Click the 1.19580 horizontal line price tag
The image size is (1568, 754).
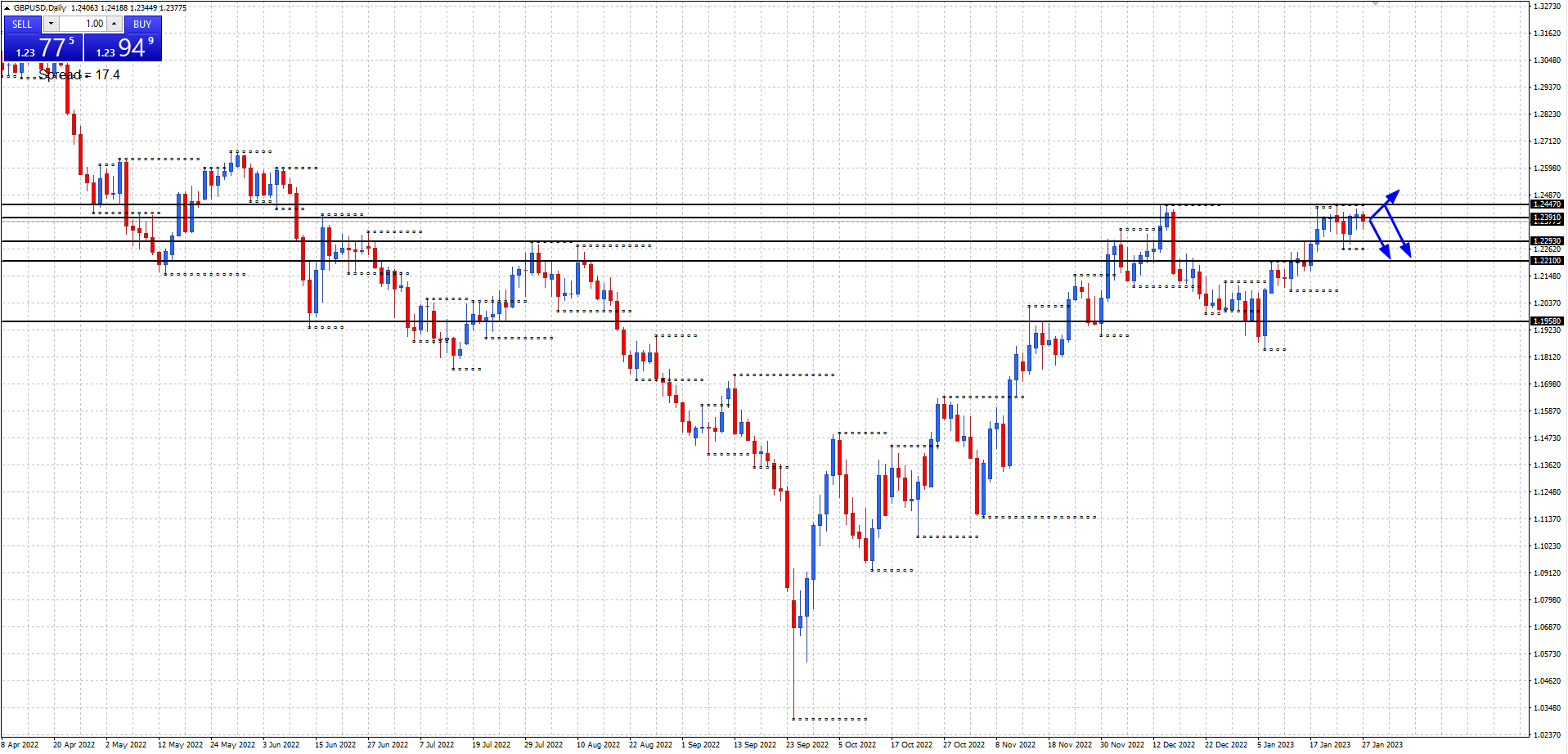(x=1546, y=321)
